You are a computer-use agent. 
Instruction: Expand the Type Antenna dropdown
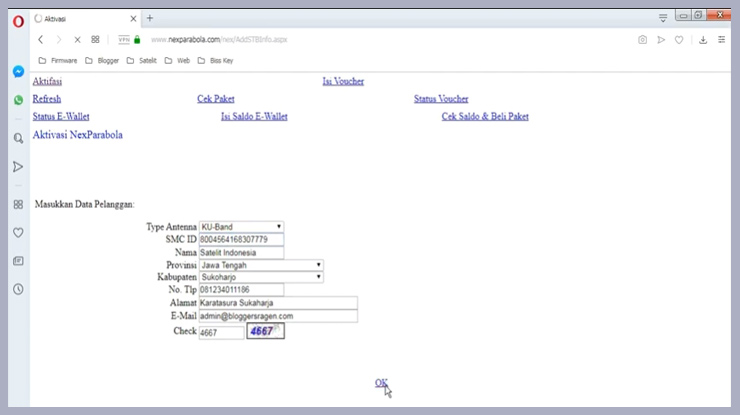pyautogui.click(x=241, y=227)
